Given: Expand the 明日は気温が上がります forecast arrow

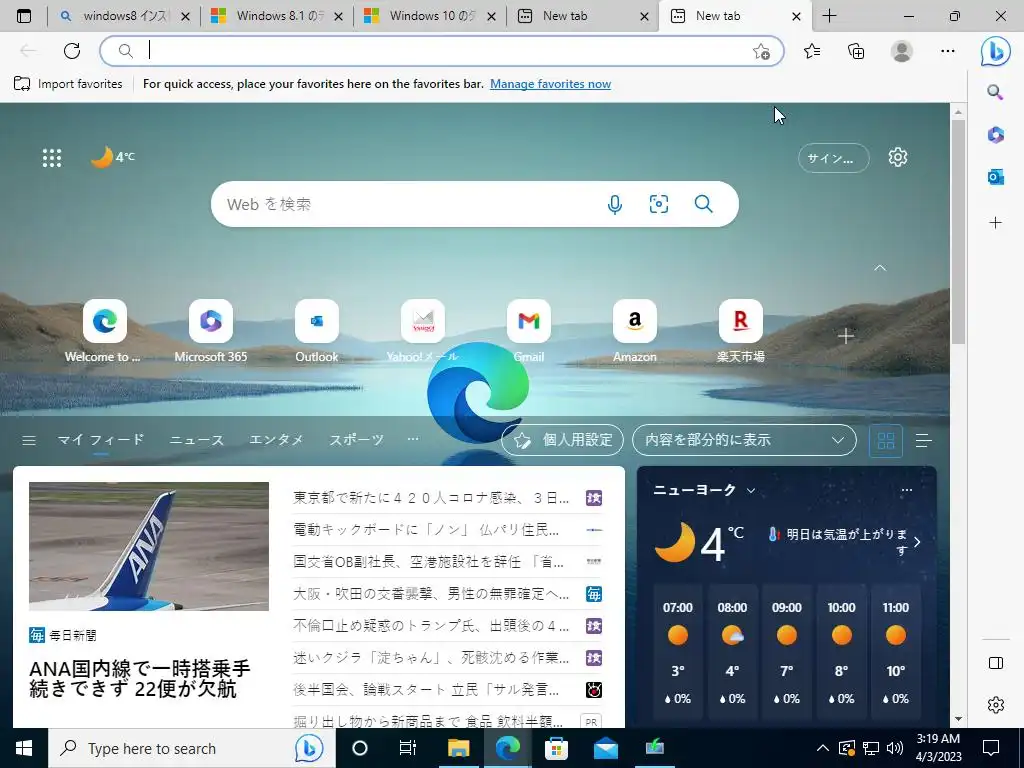Looking at the screenshot, I should click(x=918, y=542).
